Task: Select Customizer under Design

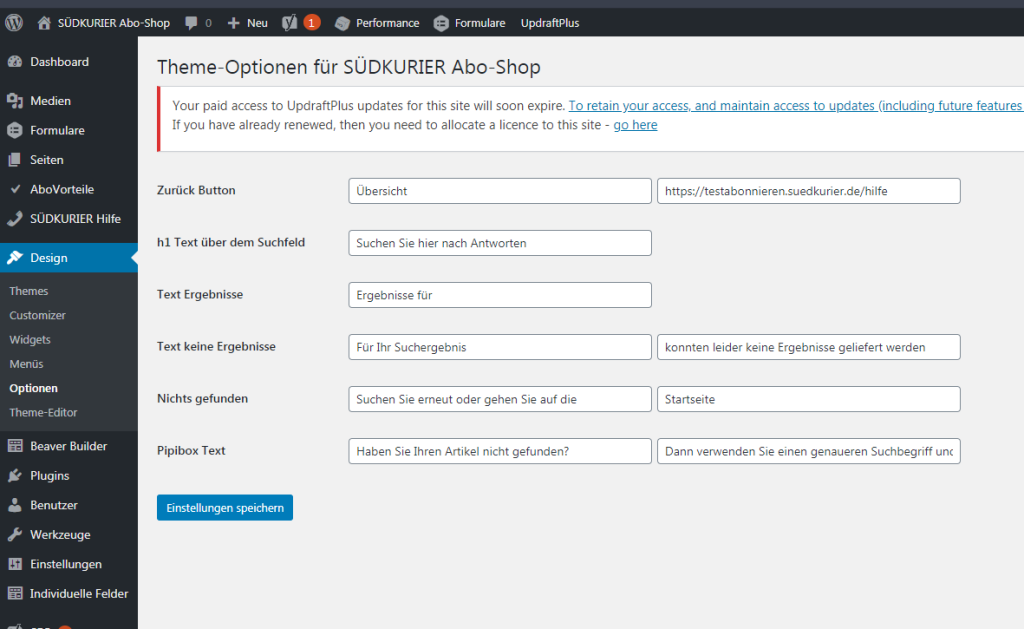Action: [x=38, y=315]
